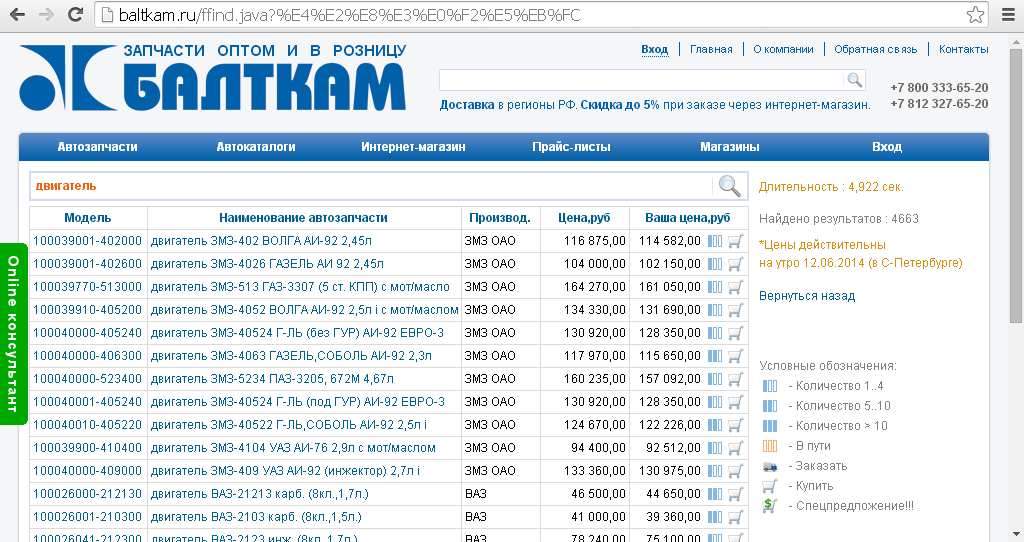1024x542 pixels.
Task: Click the двигатель parts search input field
Action: (x=370, y=186)
